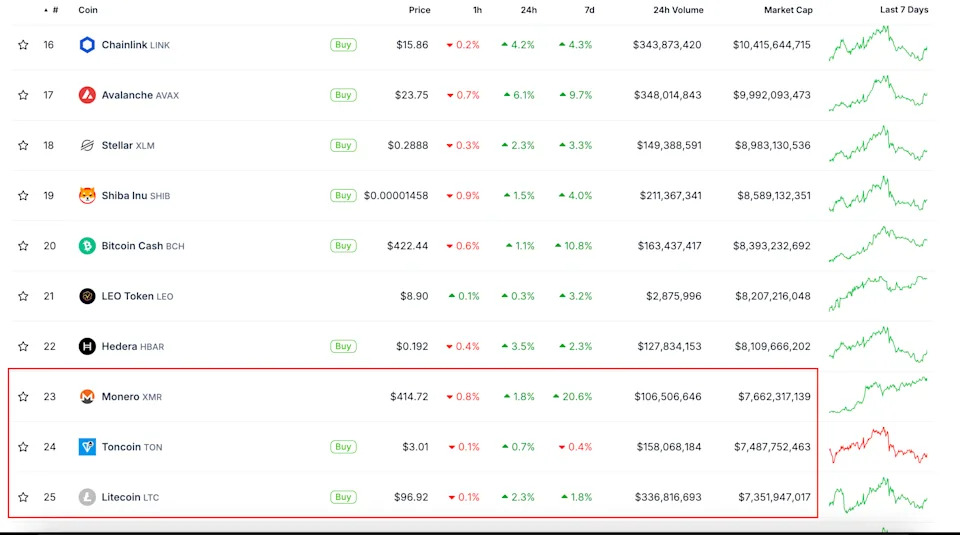Sort by the Coin column header
Image resolution: width=960 pixels, height=535 pixels.
[88, 10]
